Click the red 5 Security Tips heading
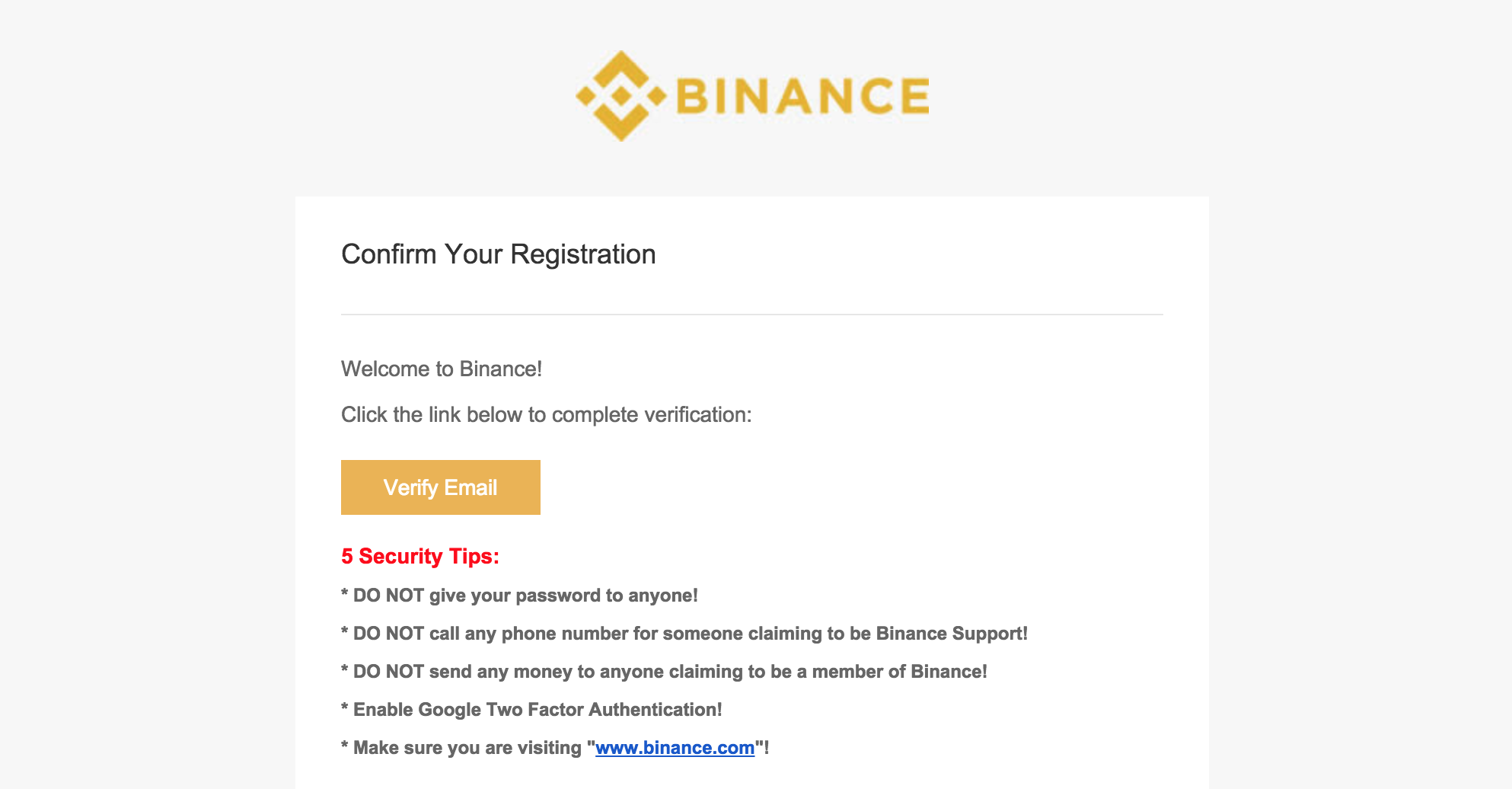1512x789 pixels. tap(420, 557)
